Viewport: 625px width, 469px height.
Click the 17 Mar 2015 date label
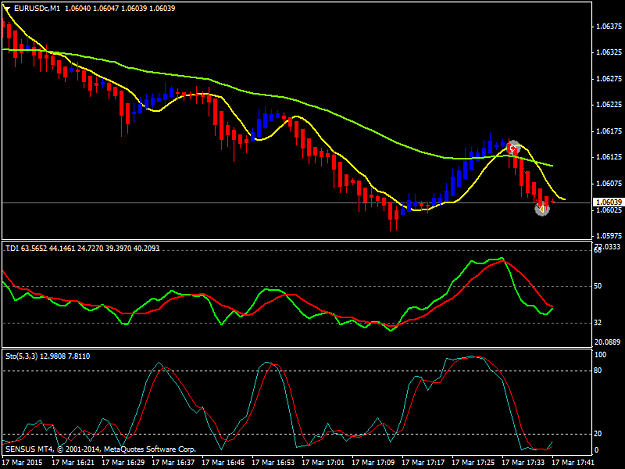(22, 462)
